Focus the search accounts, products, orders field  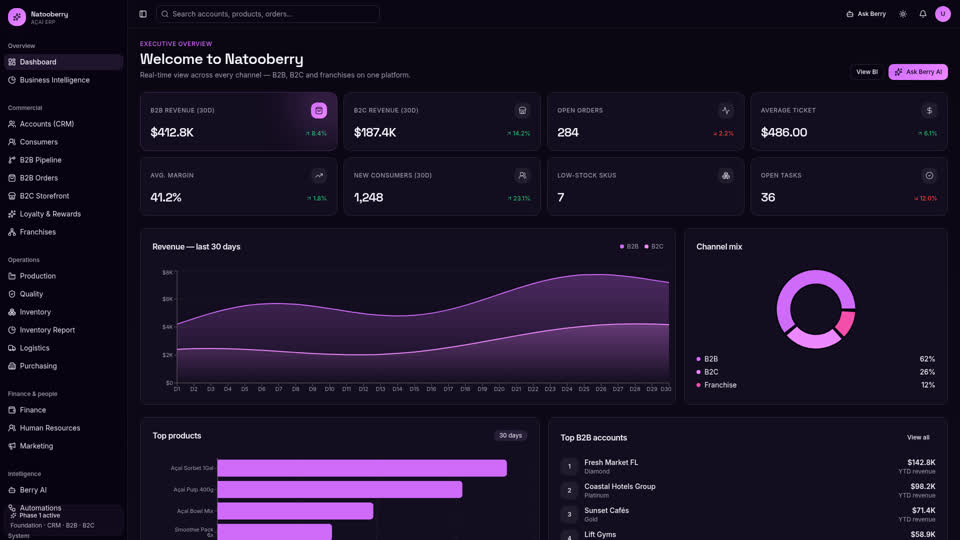click(268, 14)
